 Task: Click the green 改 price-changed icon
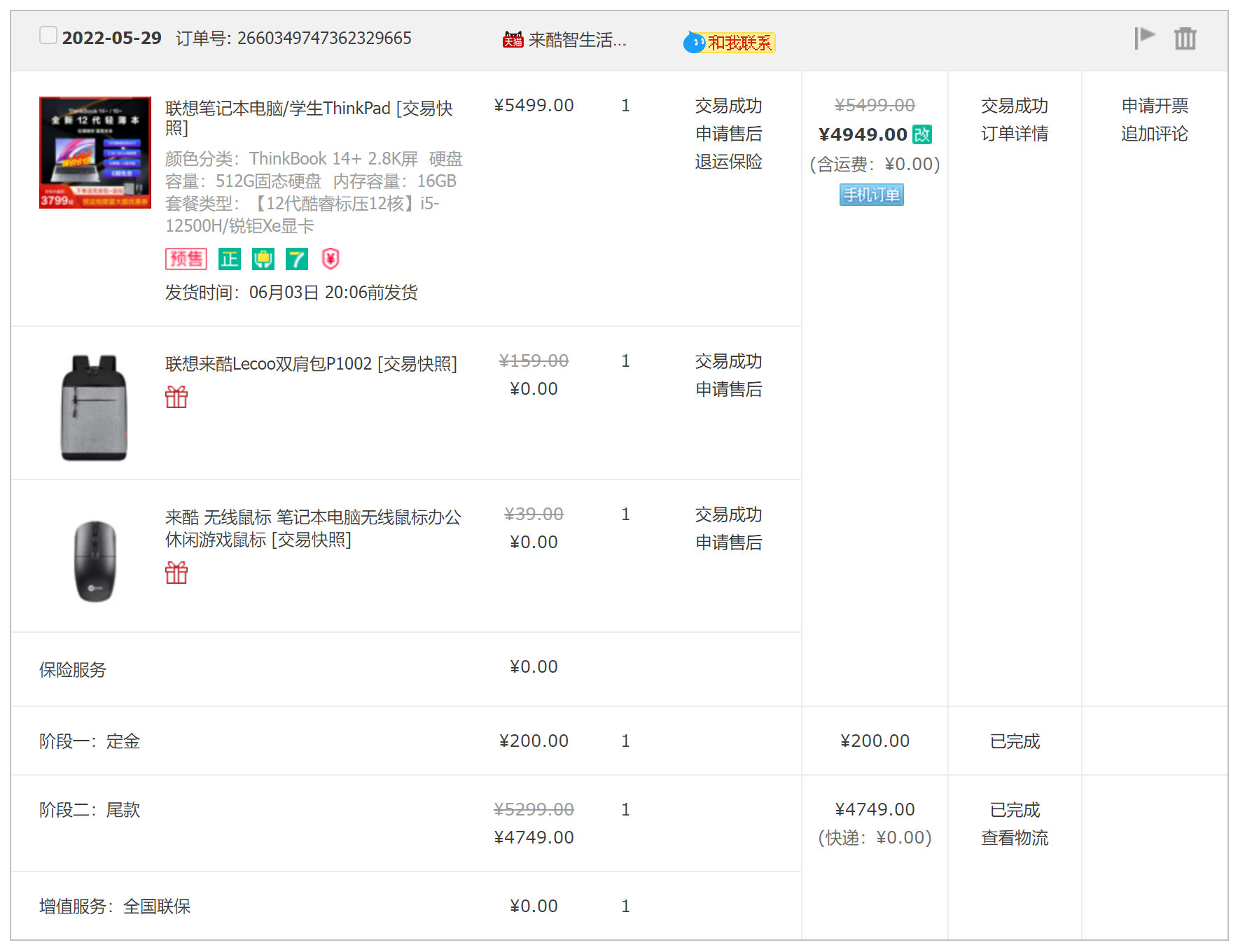click(922, 134)
